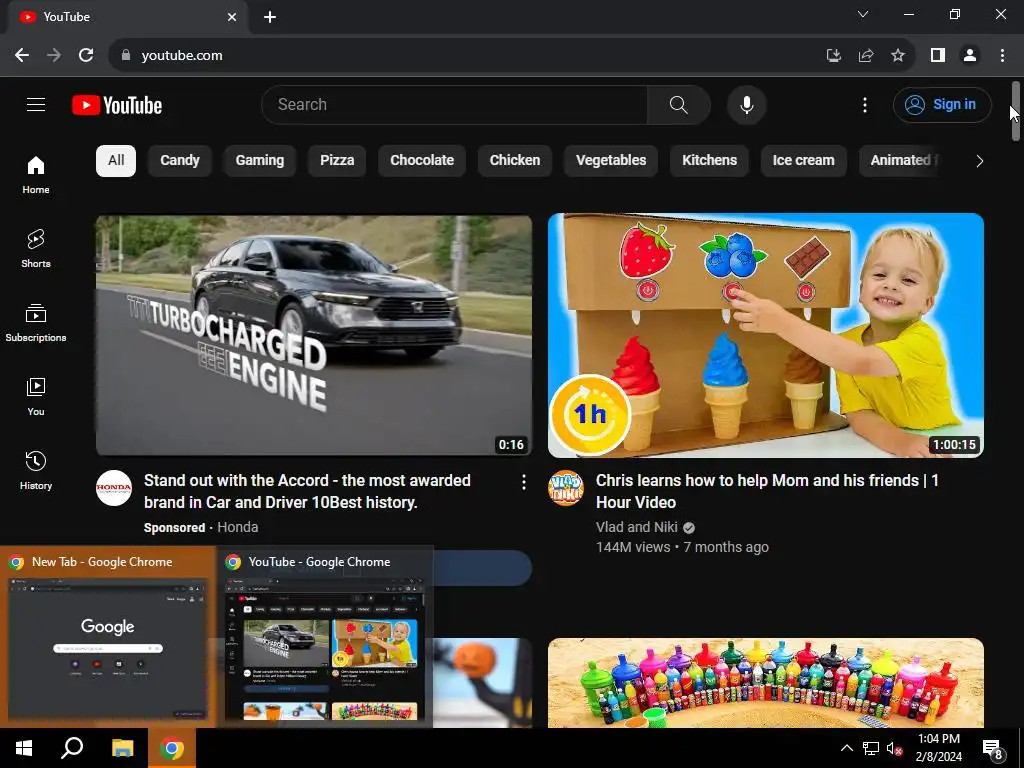Open the Chrome profile icon

[970, 56]
